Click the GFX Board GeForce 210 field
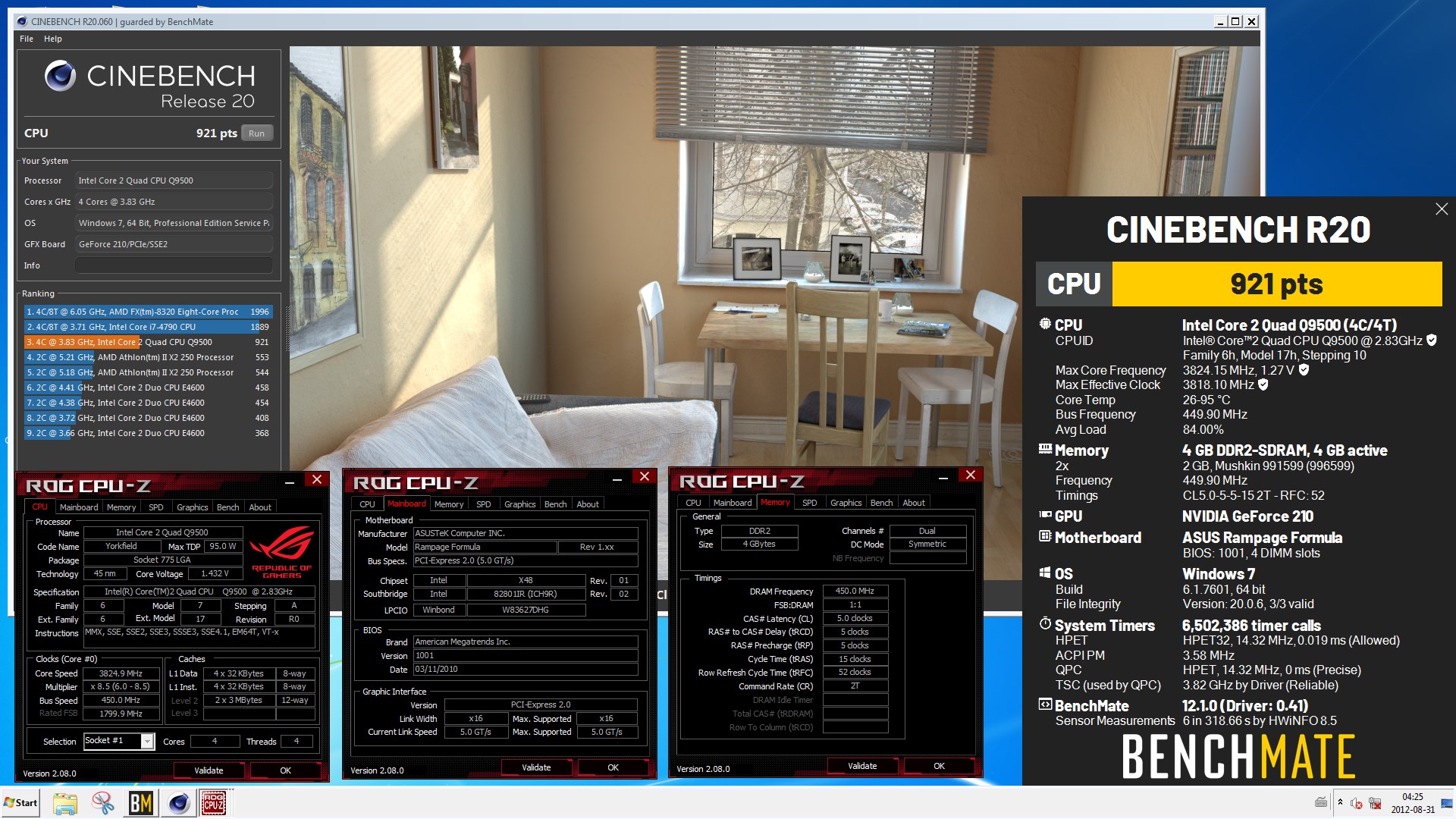 174,244
